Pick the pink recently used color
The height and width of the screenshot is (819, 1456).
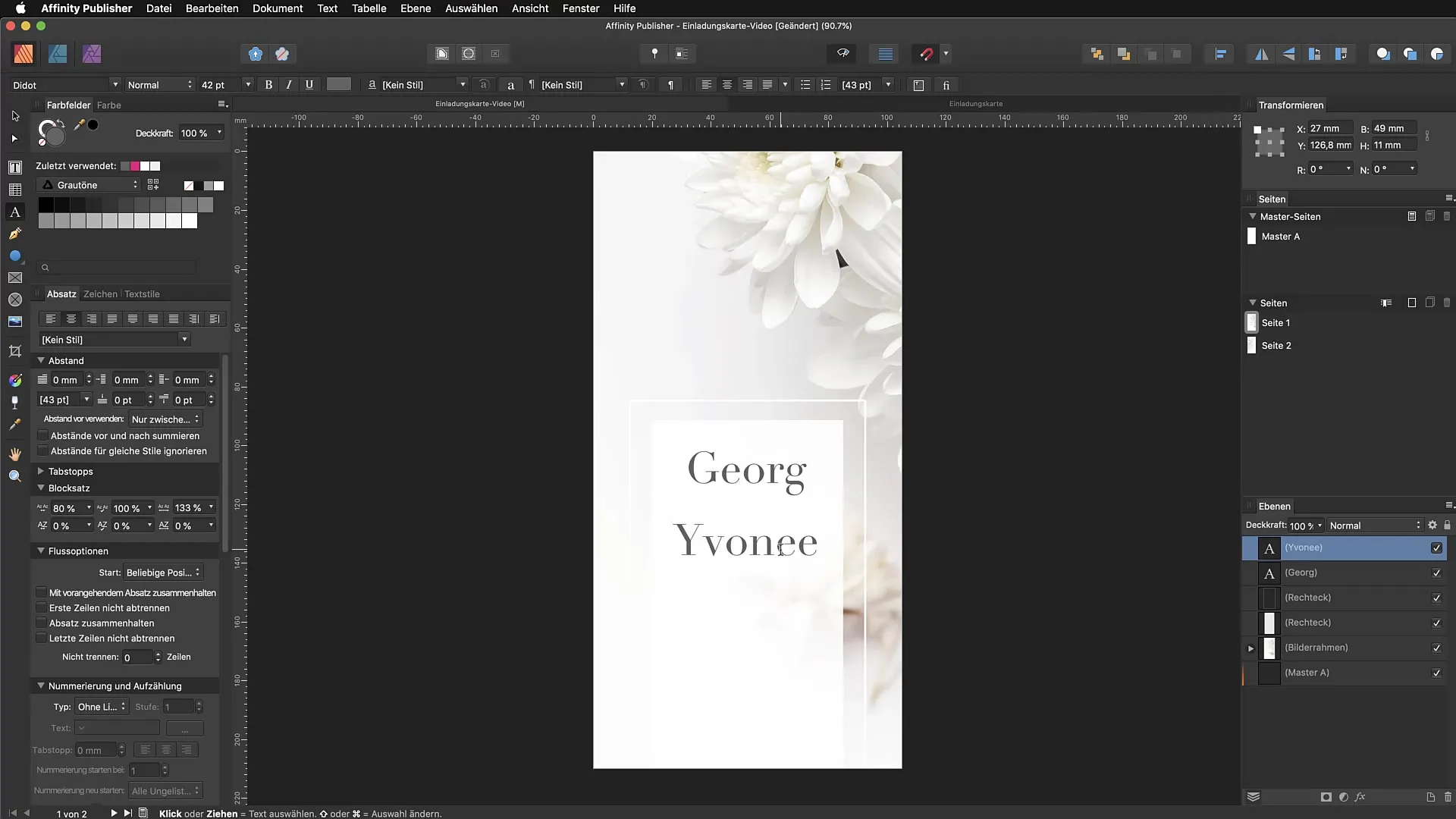(135, 166)
